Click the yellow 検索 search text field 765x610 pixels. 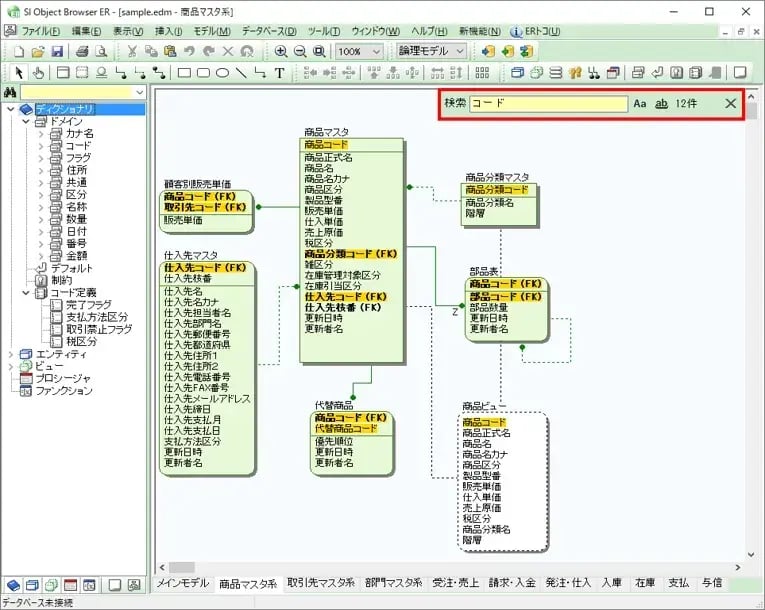(548, 104)
